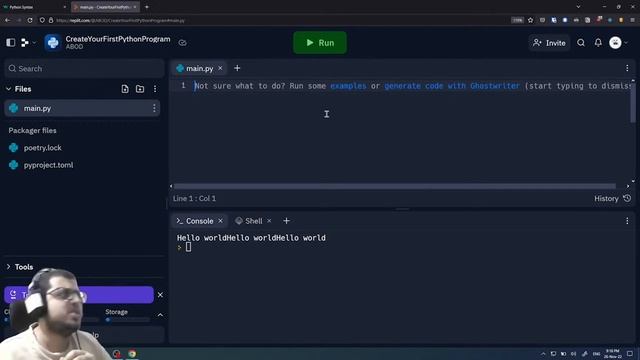
Task: Open the notifications bell
Action: [x=598, y=43]
